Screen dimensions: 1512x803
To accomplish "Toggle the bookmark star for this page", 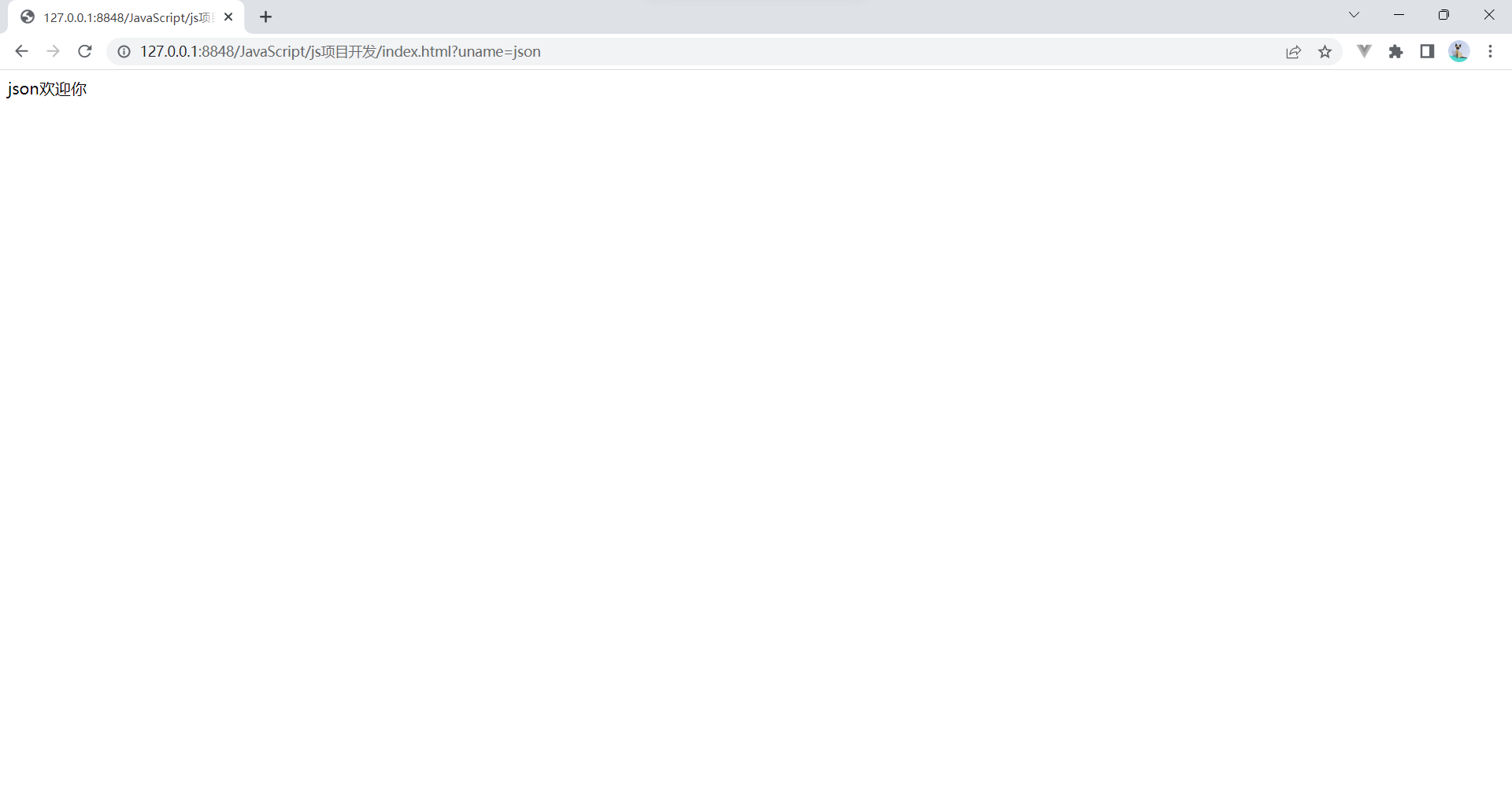I will pyautogui.click(x=1326, y=51).
